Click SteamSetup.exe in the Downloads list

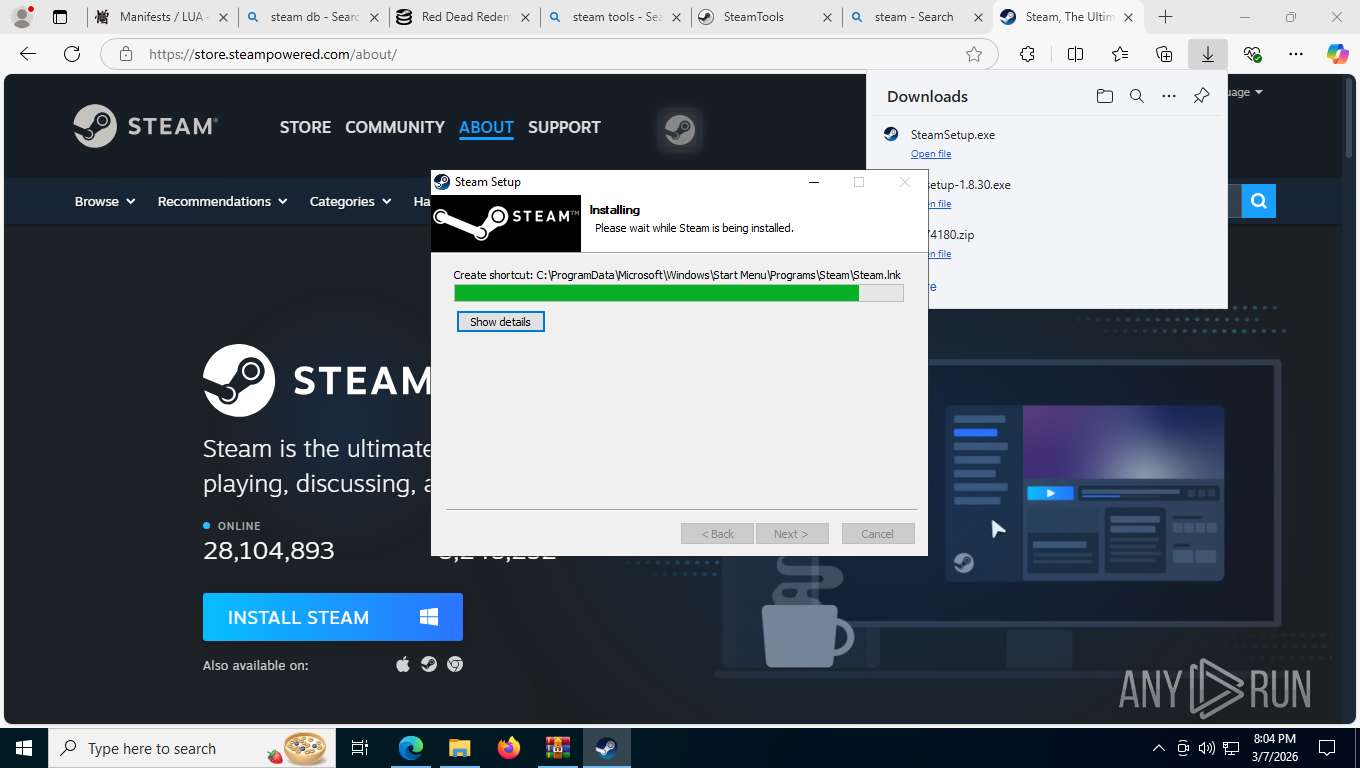(953, 134)
